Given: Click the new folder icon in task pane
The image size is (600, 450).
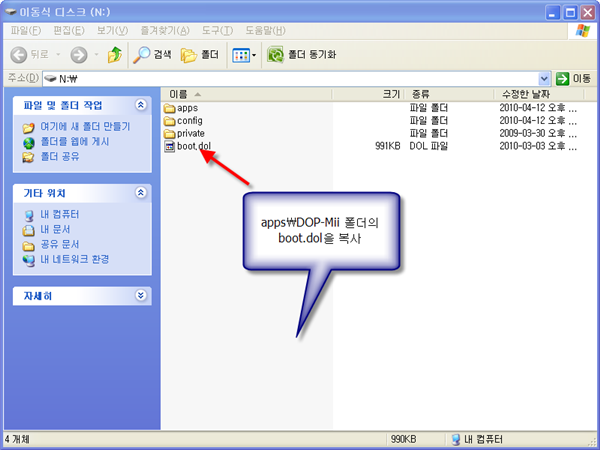Looking at the screenshot, I should click(x=28, y=127).
